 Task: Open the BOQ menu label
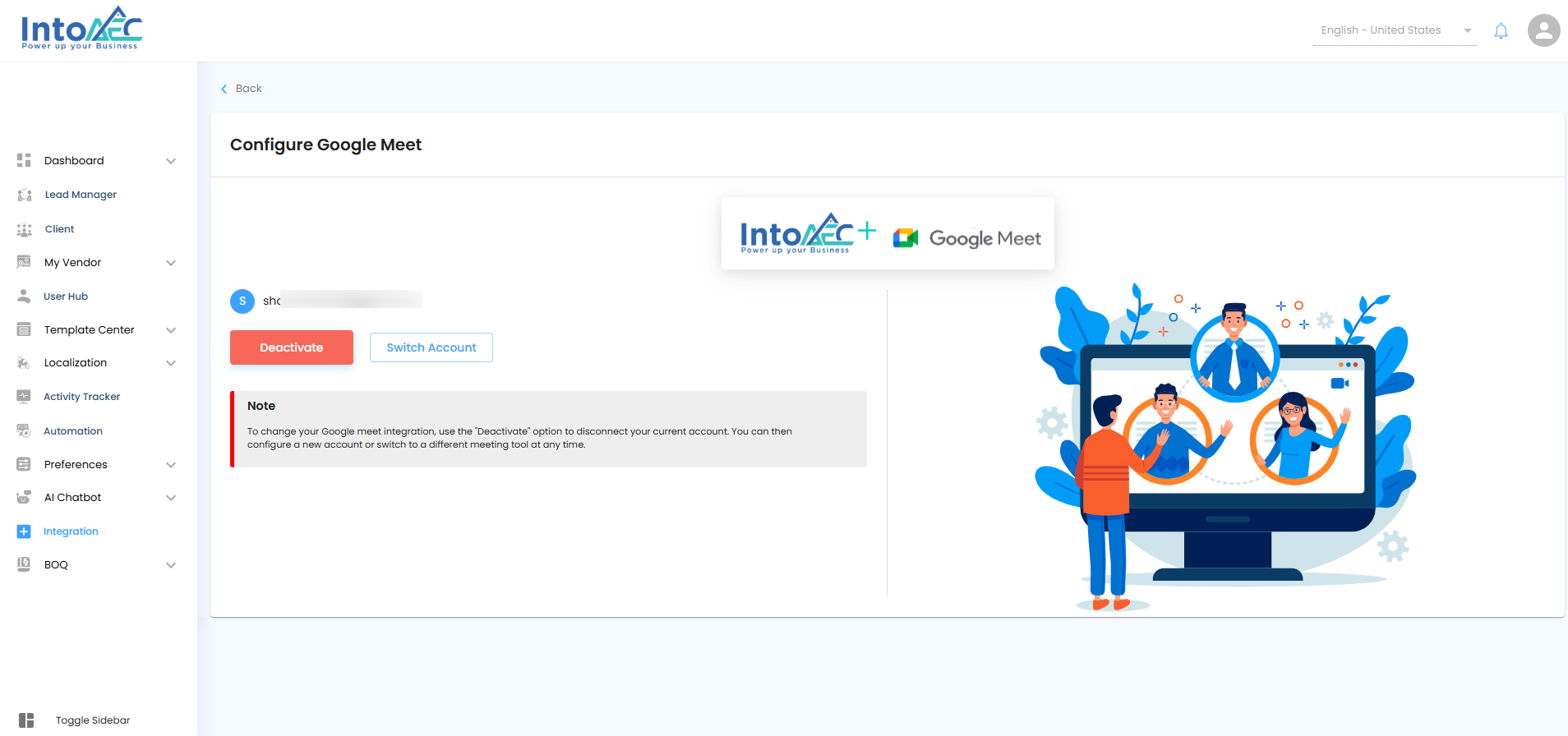point(56,564)
